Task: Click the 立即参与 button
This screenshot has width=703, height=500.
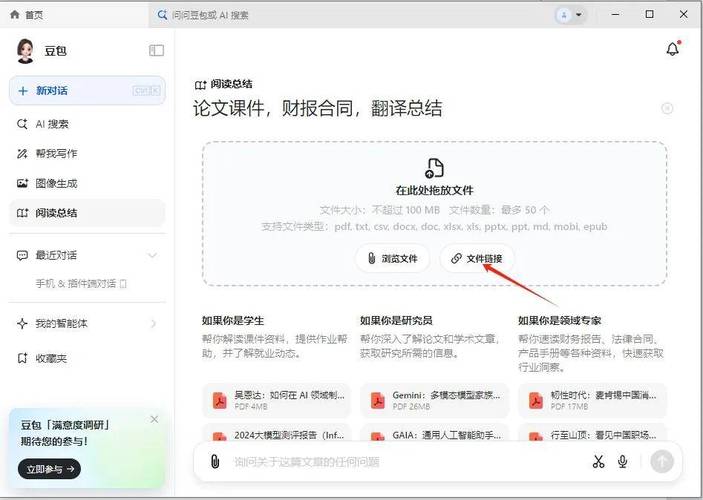Action: [x=49, y=469]
